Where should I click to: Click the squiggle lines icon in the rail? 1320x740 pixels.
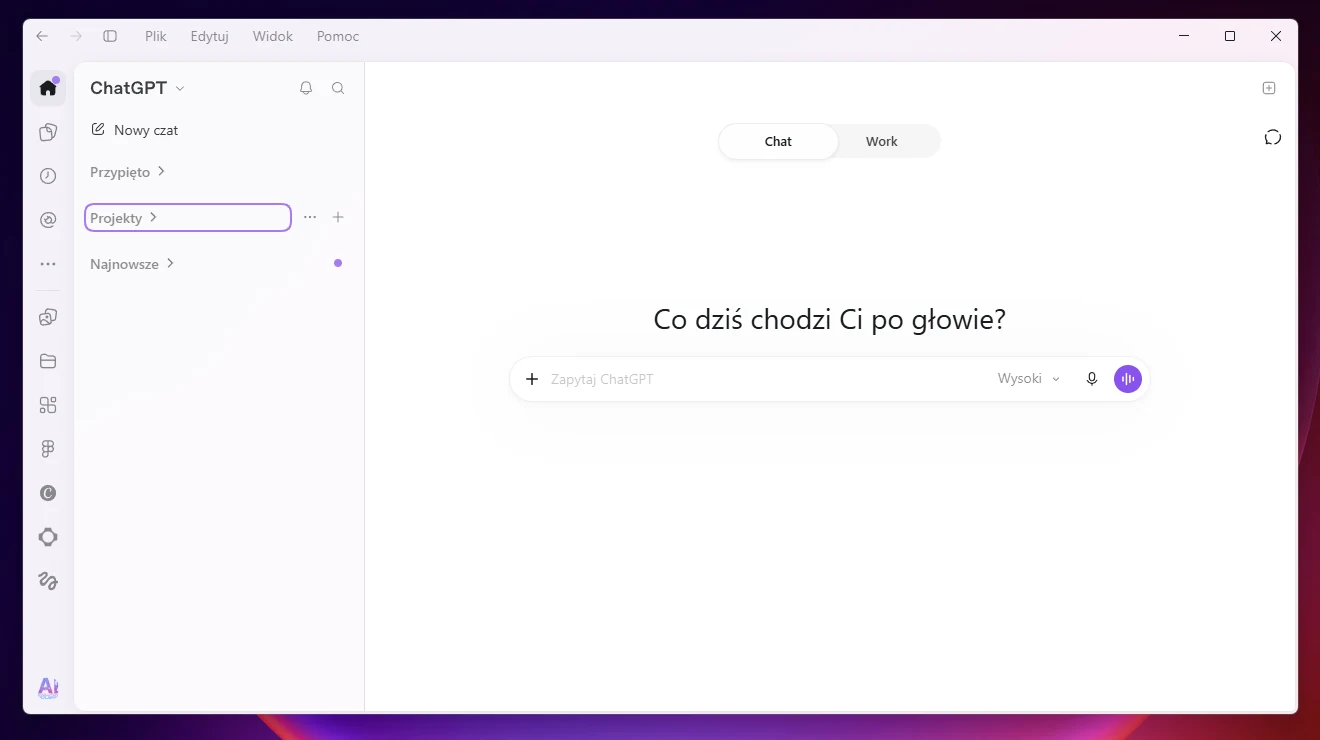pyautogui.click(x=48, y=581)
